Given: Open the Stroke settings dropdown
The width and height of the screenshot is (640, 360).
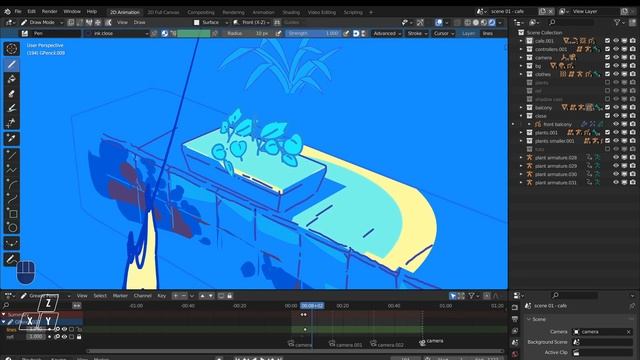Looking at the screenshot, I should 416,33.
